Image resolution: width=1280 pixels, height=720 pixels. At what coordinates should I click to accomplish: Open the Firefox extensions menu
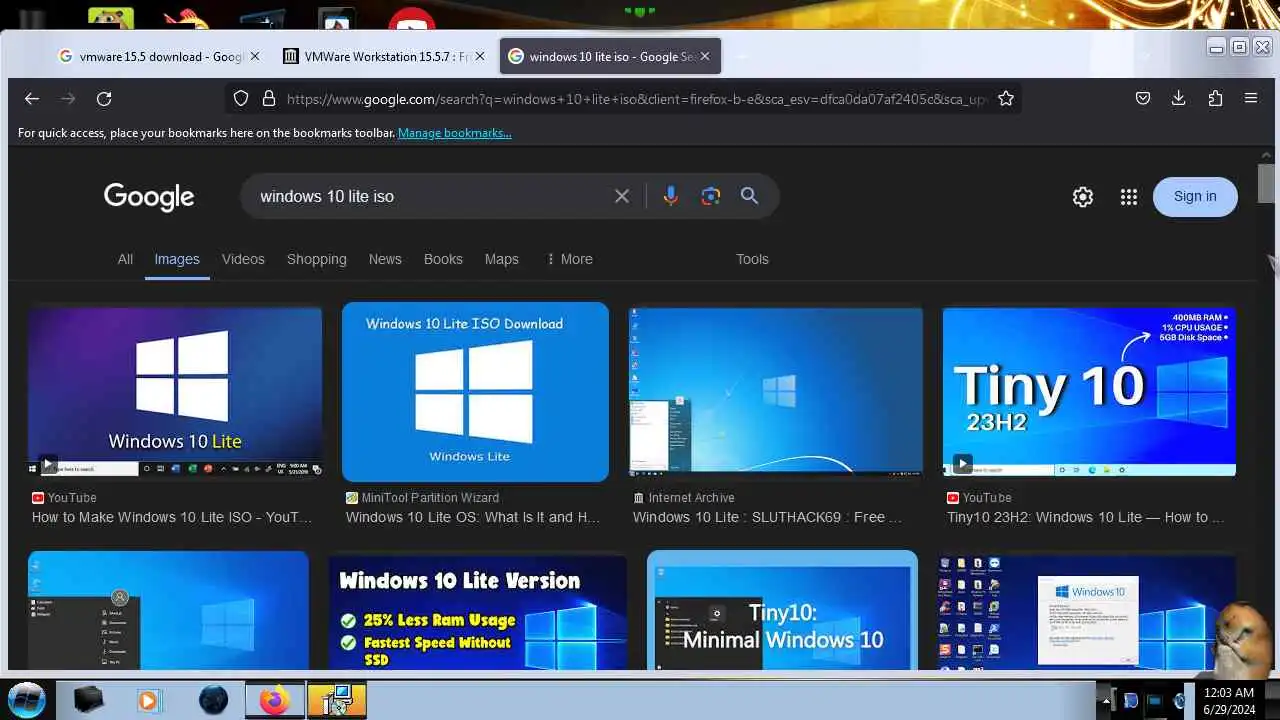pyautogui.click(x=1215, y=98)
